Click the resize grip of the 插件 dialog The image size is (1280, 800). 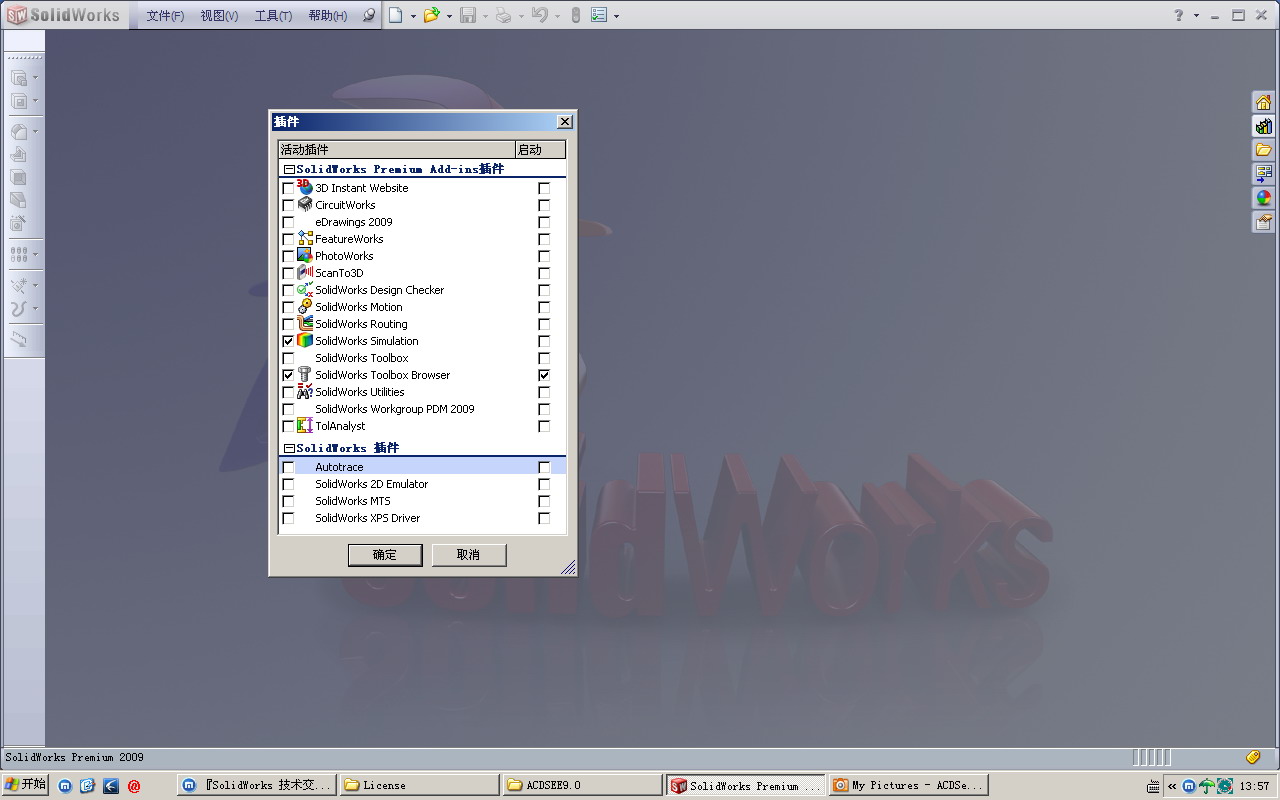[568, 567]
